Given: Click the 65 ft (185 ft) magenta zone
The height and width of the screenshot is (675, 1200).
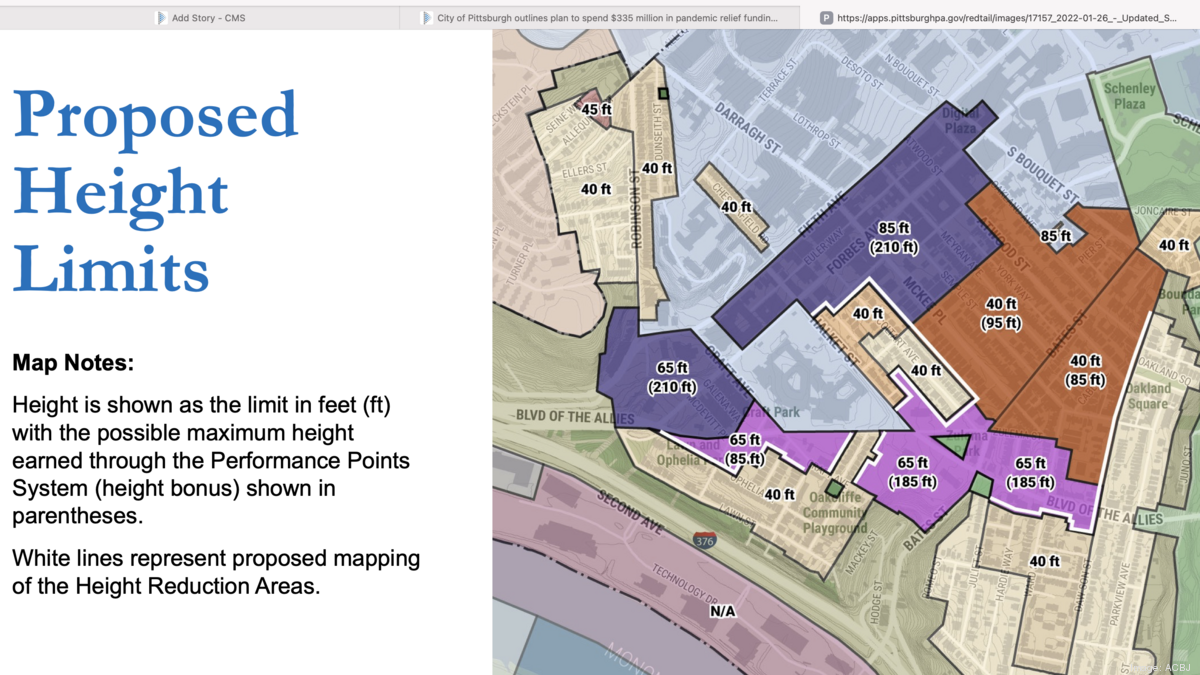Looking at the screenshot, I should coord(914,471).
